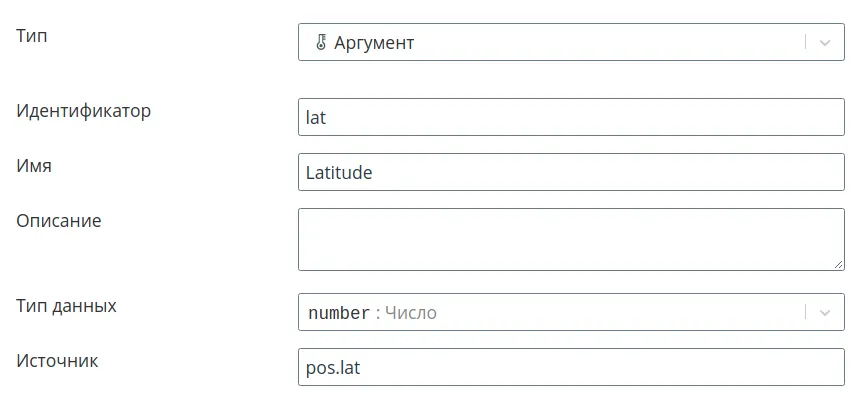This screenshot has width=856, height=393.
Task: Click the Источник label
Action: coord(57,361)
